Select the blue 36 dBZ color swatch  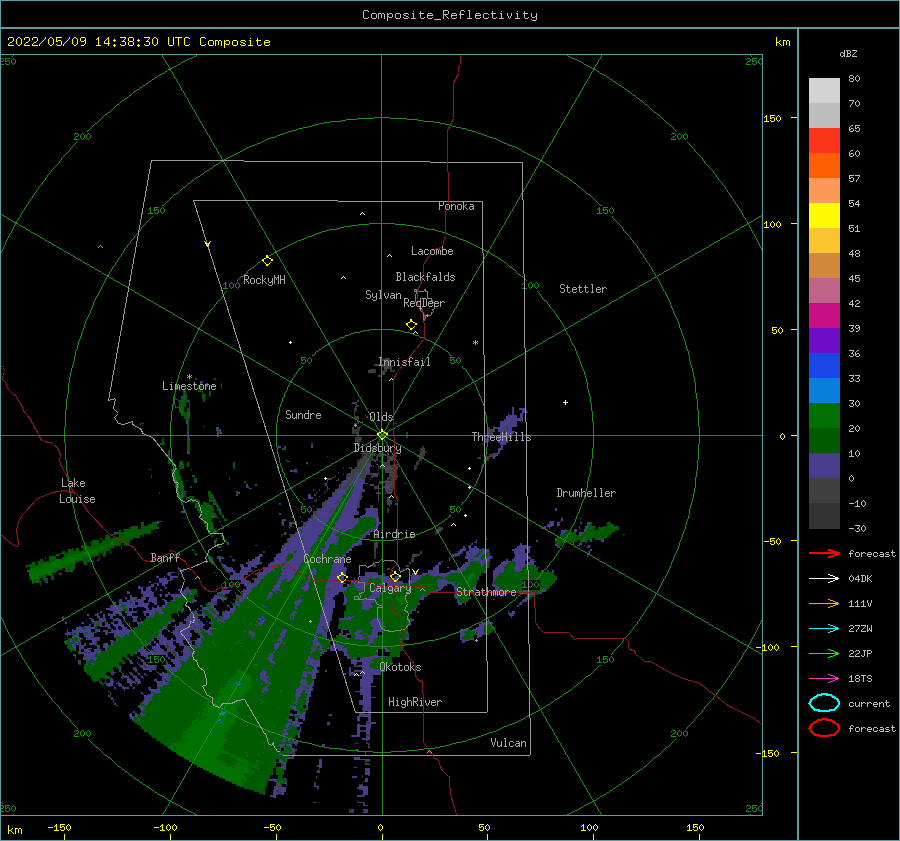(824, 366)
